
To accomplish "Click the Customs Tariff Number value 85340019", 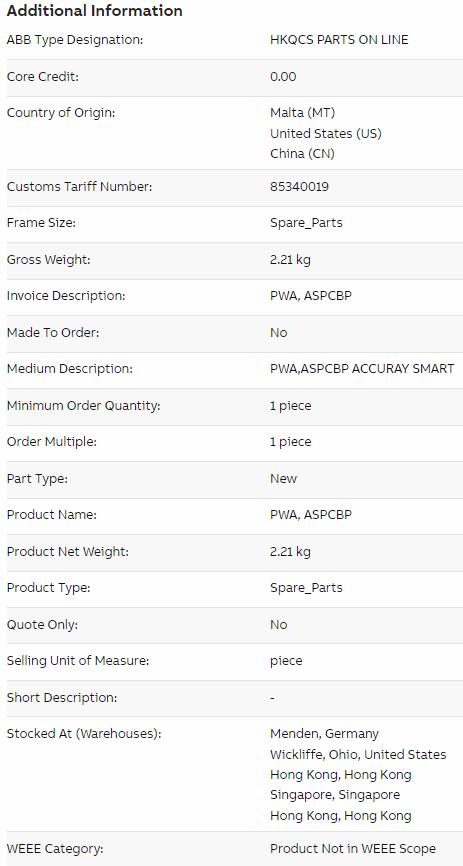I will [x=299, y=187].
